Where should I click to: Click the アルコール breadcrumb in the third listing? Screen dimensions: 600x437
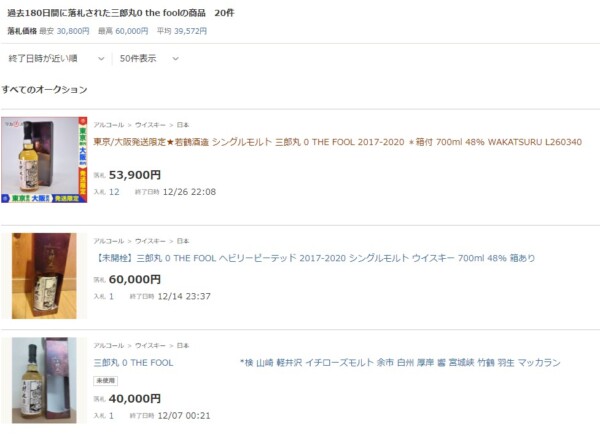pyautogui.click(x=109, y=346)
